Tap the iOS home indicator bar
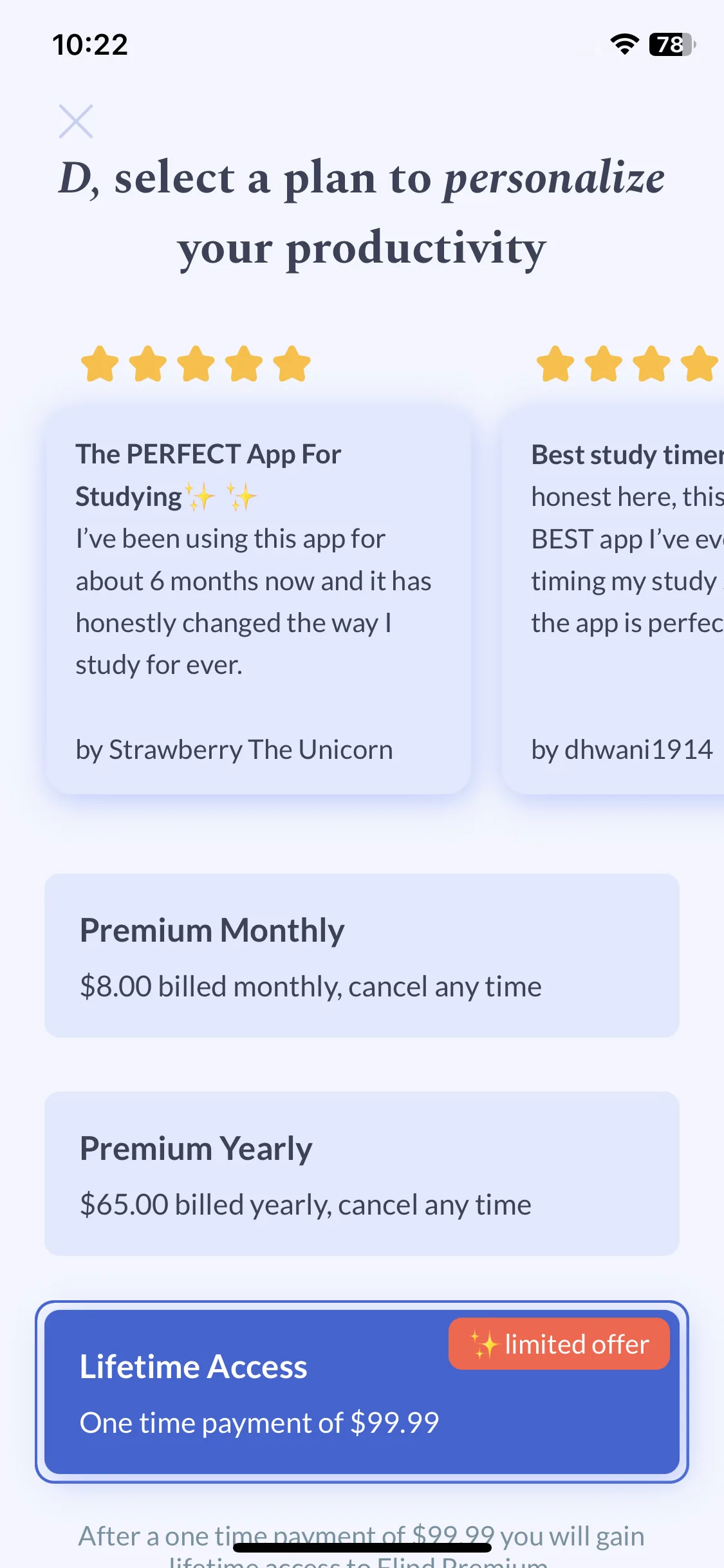The width and height of the screenshot is (724, 1568). pos(362,1547)
